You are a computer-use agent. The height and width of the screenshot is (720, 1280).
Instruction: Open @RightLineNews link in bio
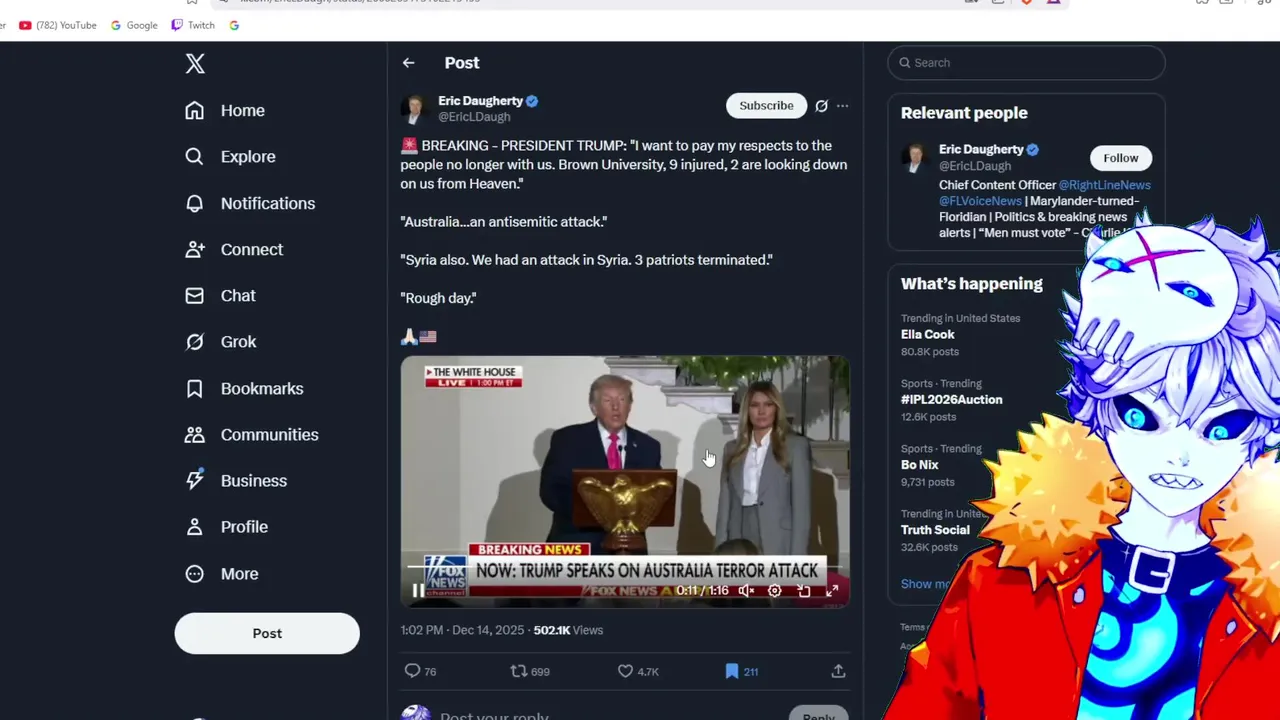(1104, 185)
